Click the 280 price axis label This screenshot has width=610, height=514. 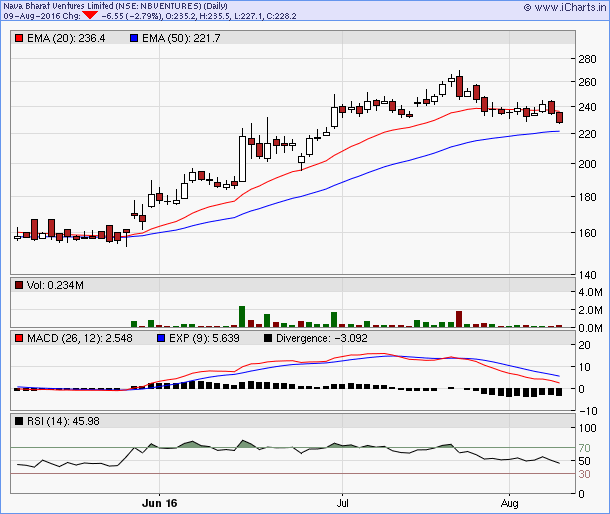pos(587,59)
